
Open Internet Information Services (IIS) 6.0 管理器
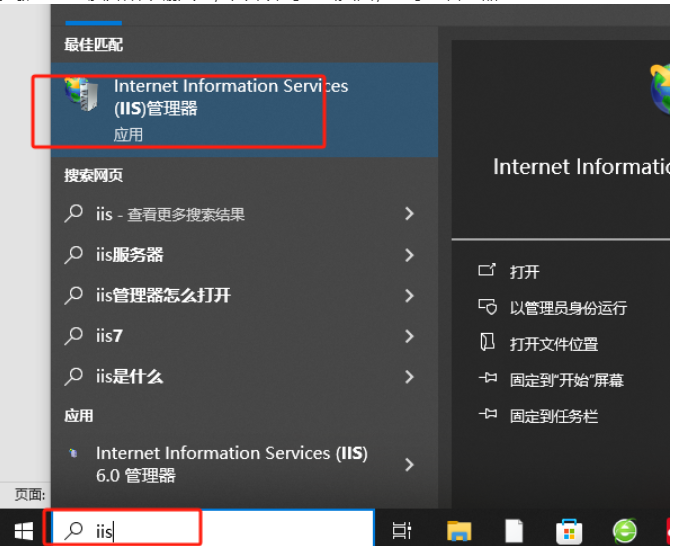point(245,464)
